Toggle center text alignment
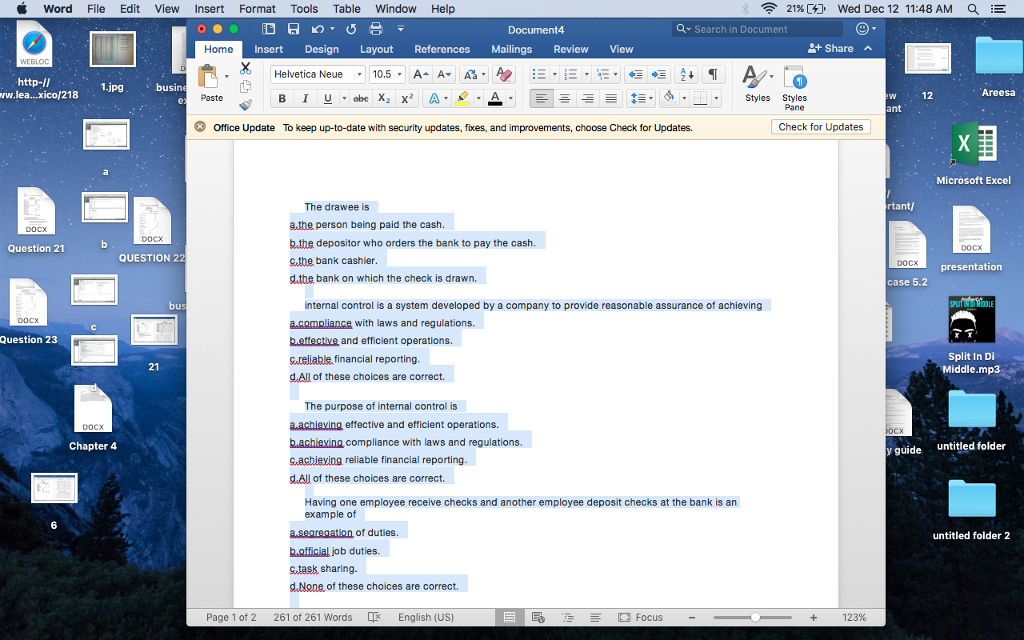The width and height of the screenshot is (1024, 640). (564, 98)
